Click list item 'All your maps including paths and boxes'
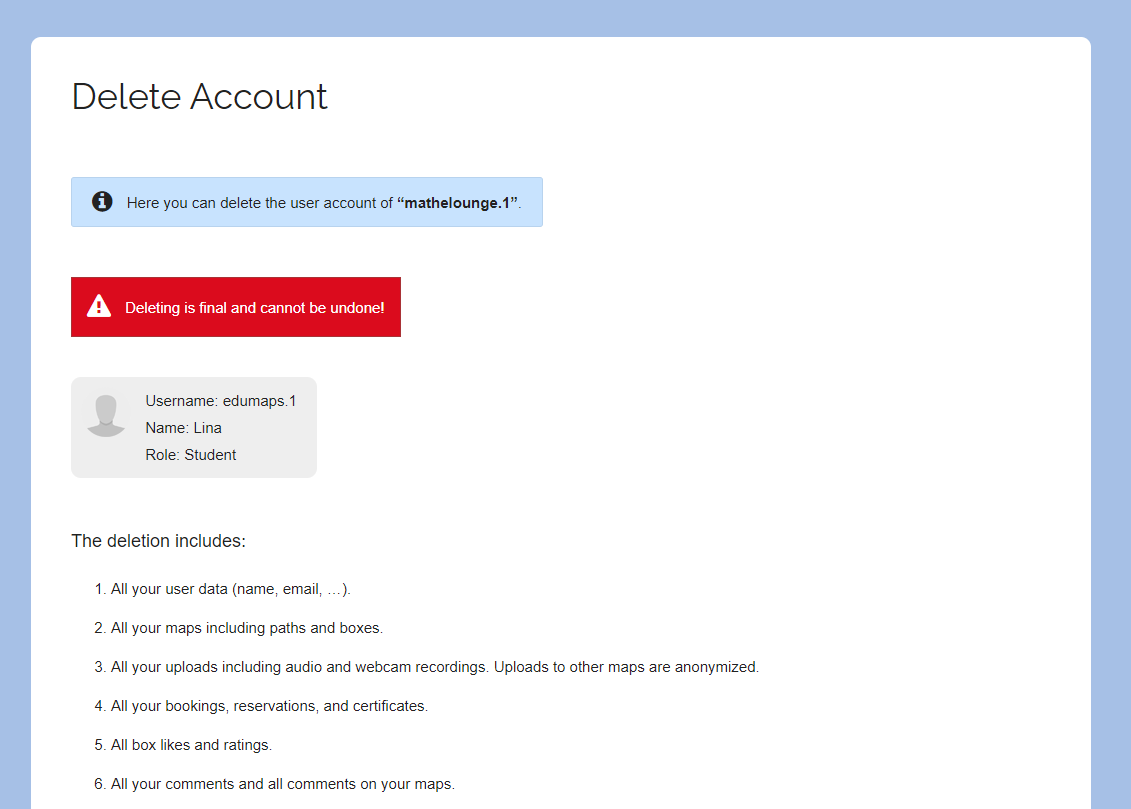 [x=246, y=628]
